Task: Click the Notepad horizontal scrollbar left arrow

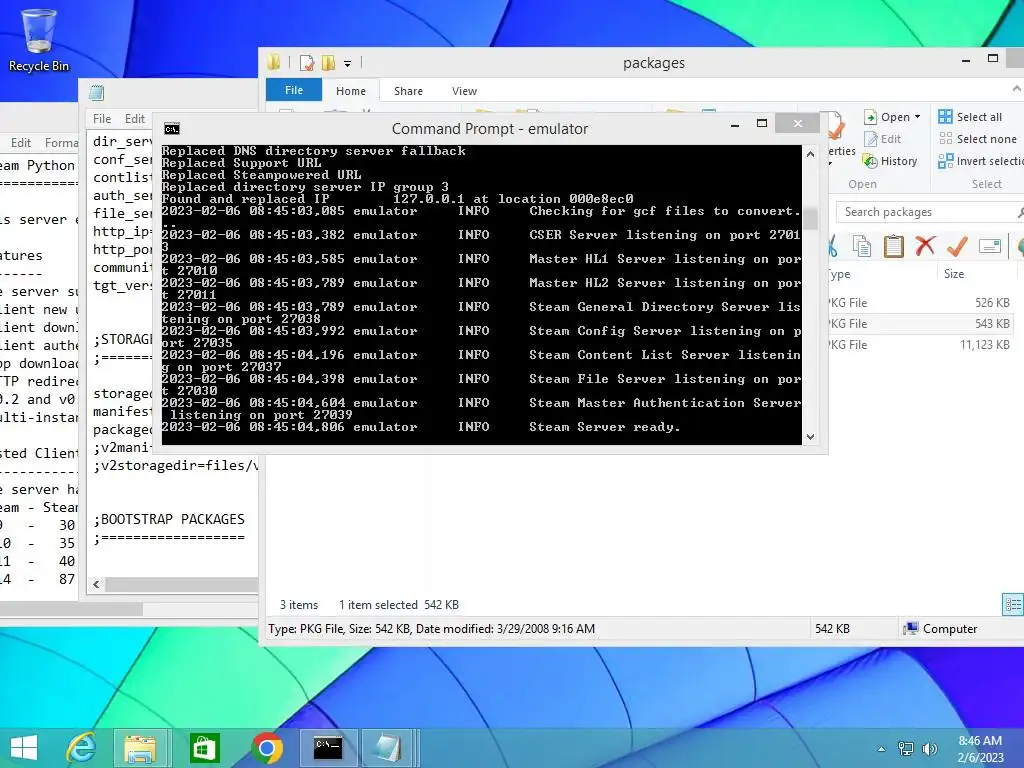Action: (96, 584)
